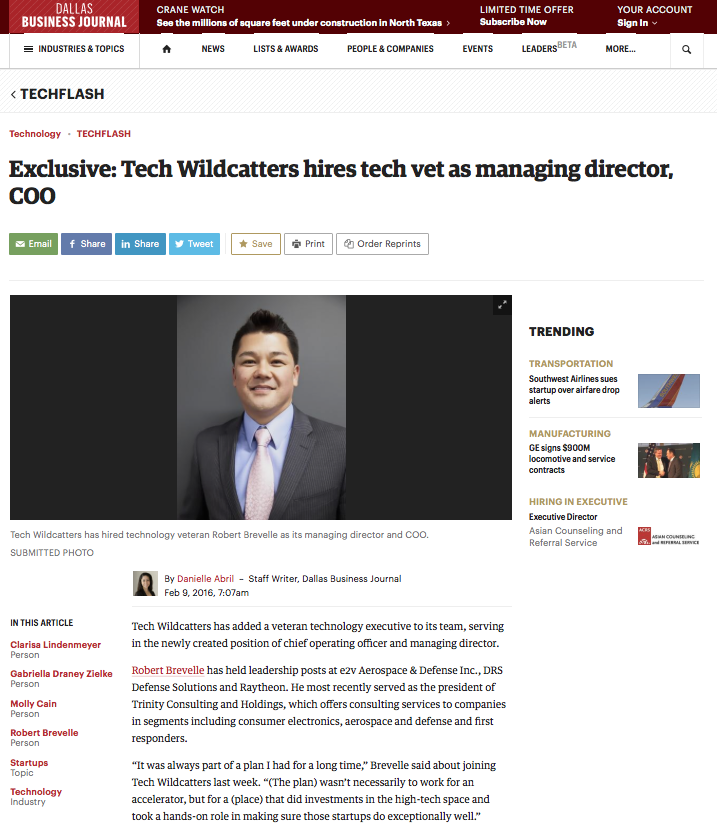717x825 pixels.
Task: Open People & Companies menu
Action: coord(390,49)
